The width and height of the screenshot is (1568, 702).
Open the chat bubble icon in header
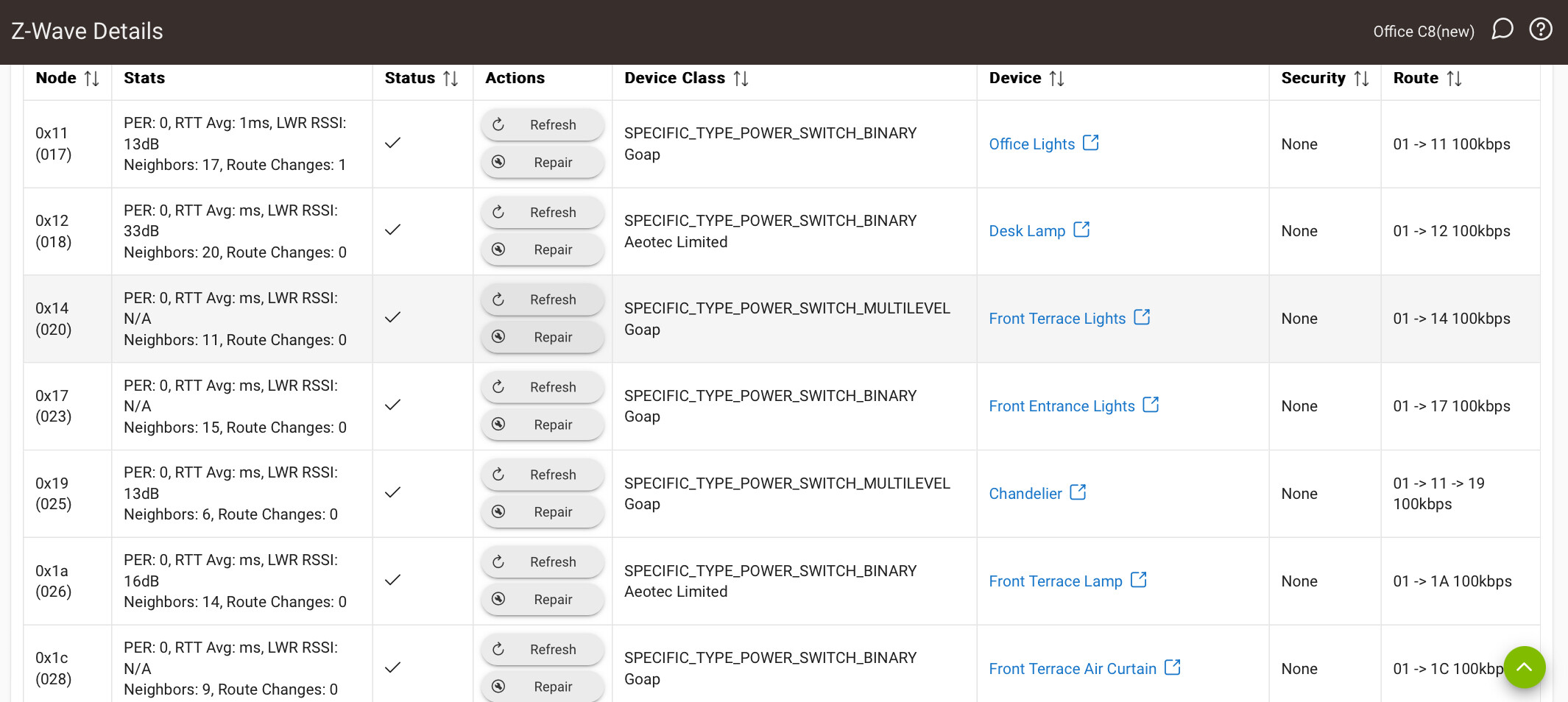[x=1502, y=29]
